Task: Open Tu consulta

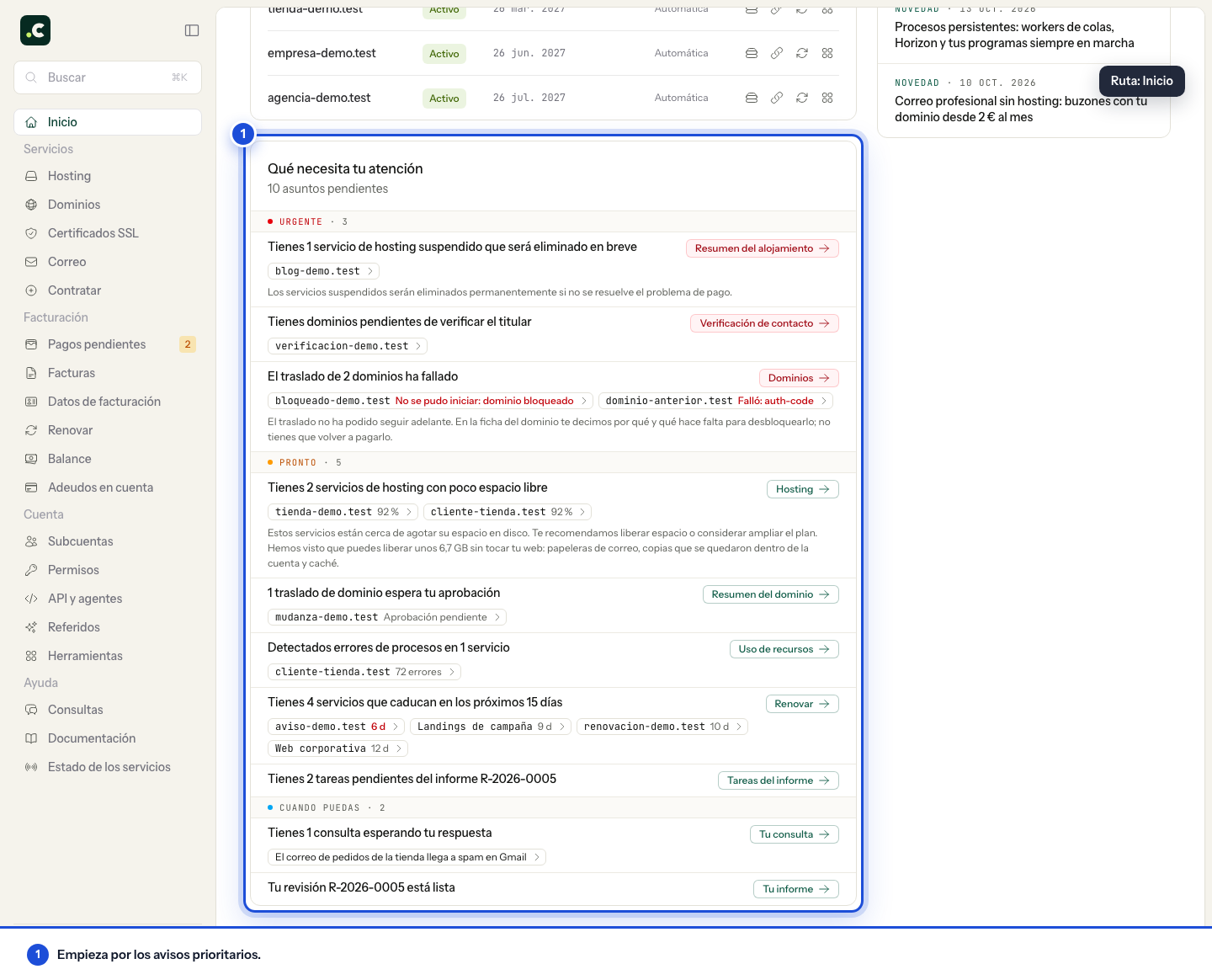Action: point(795,834)
